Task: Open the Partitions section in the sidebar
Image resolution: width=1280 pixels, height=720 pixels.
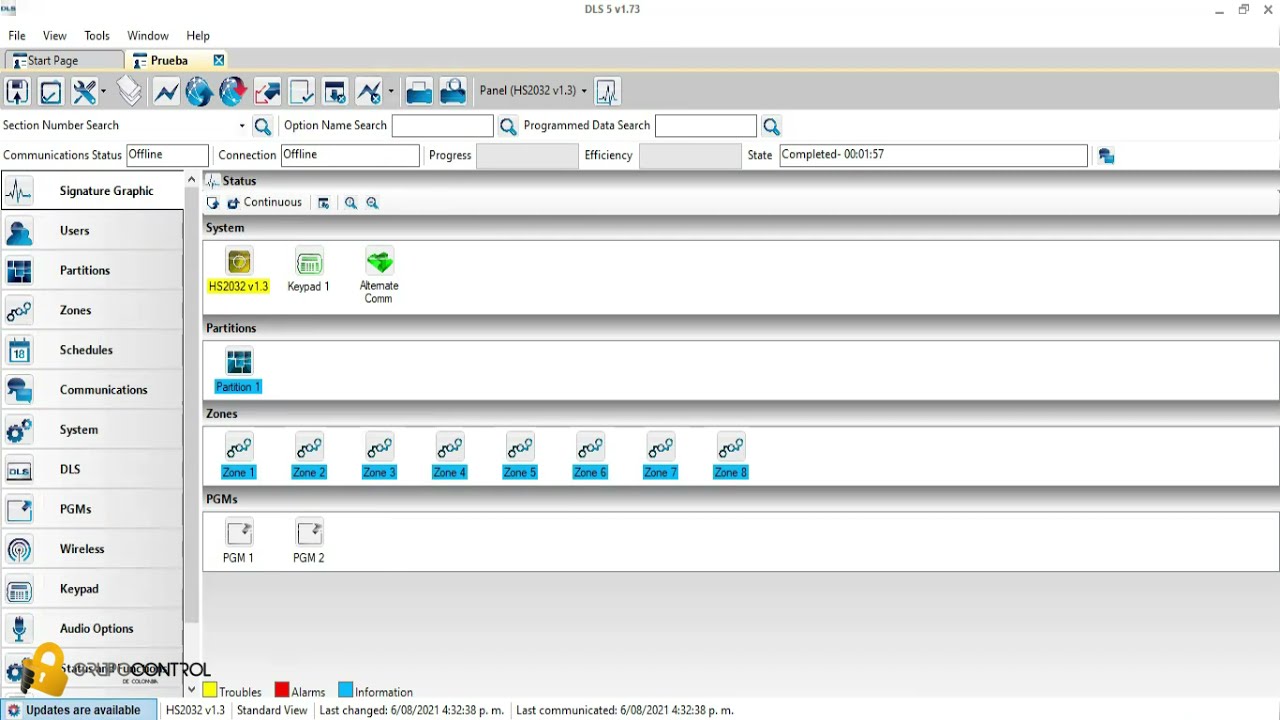Action: (92, 271)
